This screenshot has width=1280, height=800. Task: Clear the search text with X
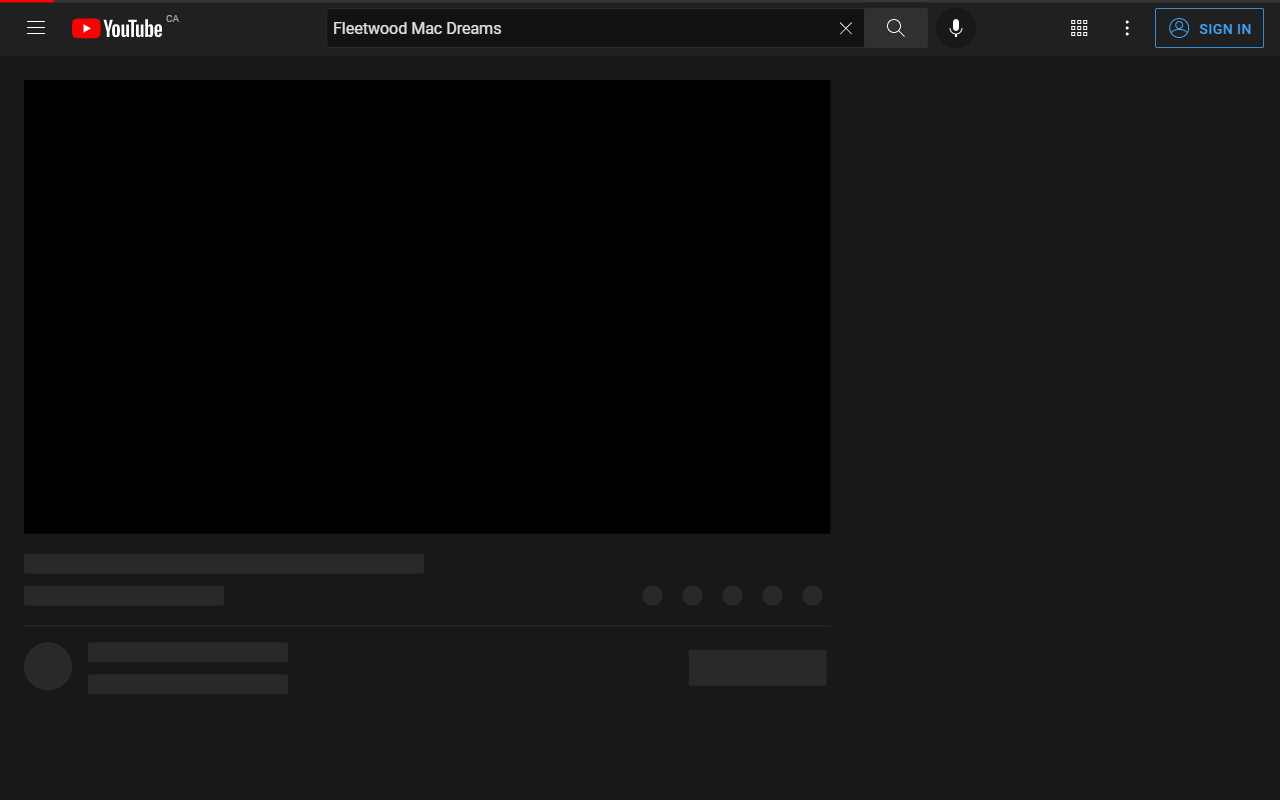click(x=846, y=28)
